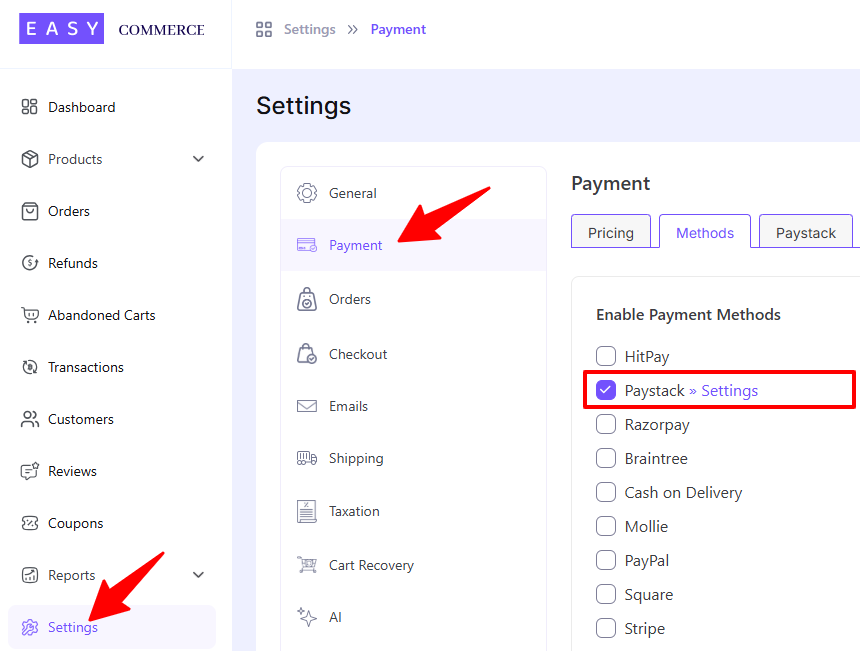Open Emails settings section
Image resolution: width=860 pixels, height=651 pixels.
[x=414, y=406]
